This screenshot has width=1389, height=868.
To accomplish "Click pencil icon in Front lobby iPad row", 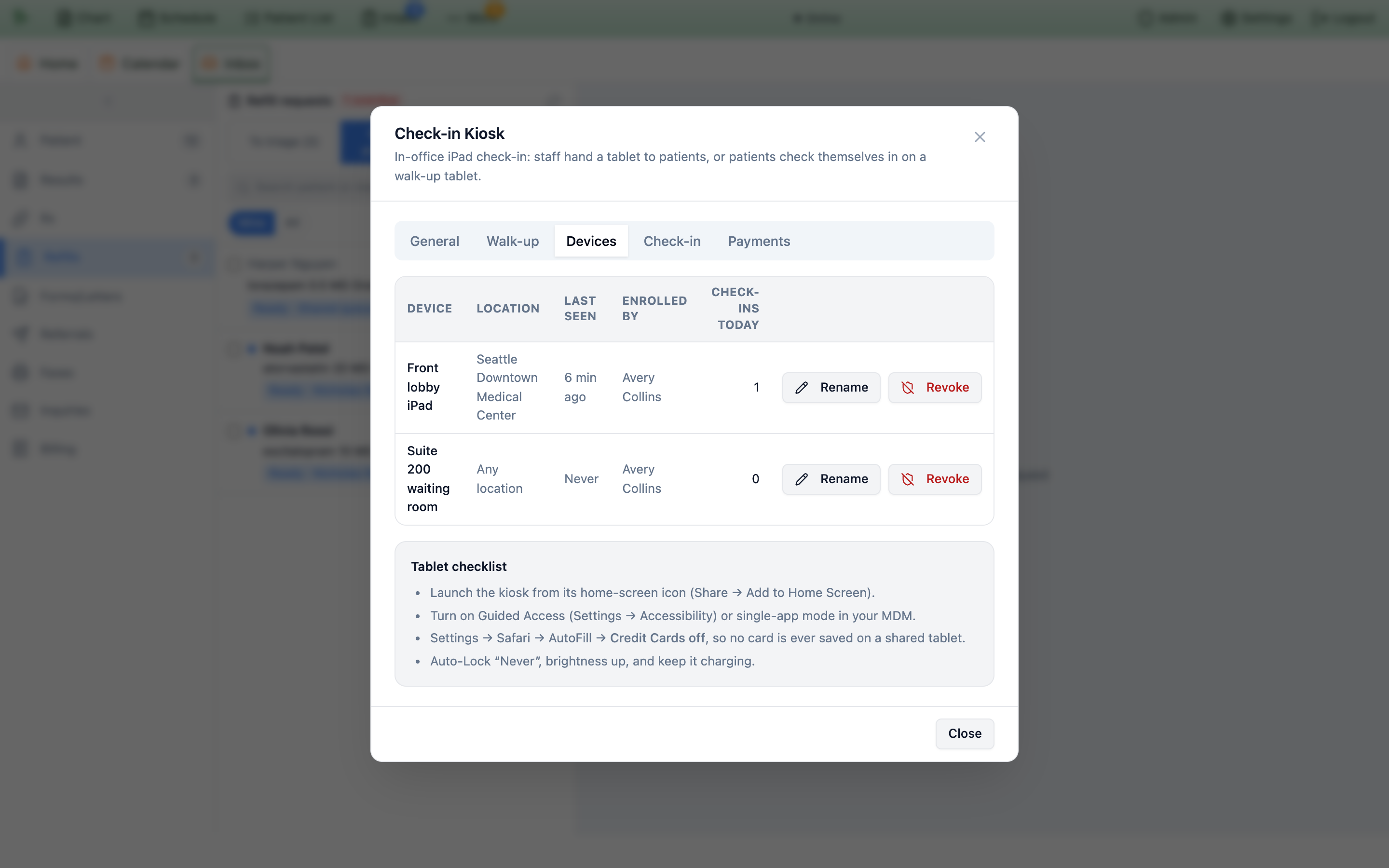I will (801, 388).
